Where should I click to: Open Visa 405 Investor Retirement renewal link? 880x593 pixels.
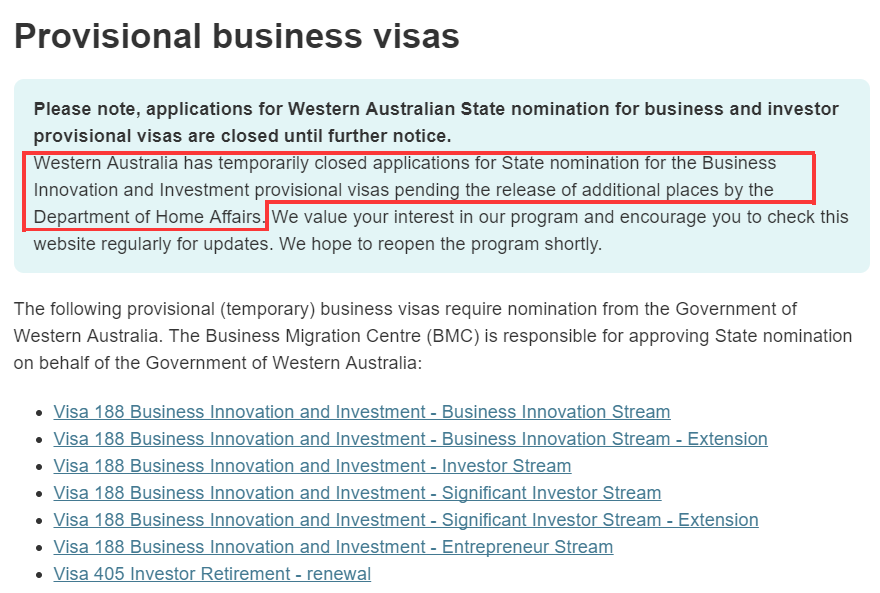212,574
